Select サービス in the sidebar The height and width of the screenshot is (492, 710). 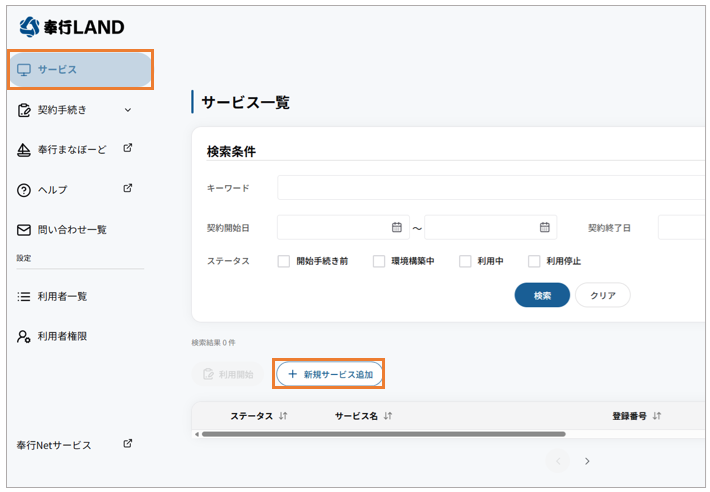coord(80,70)
